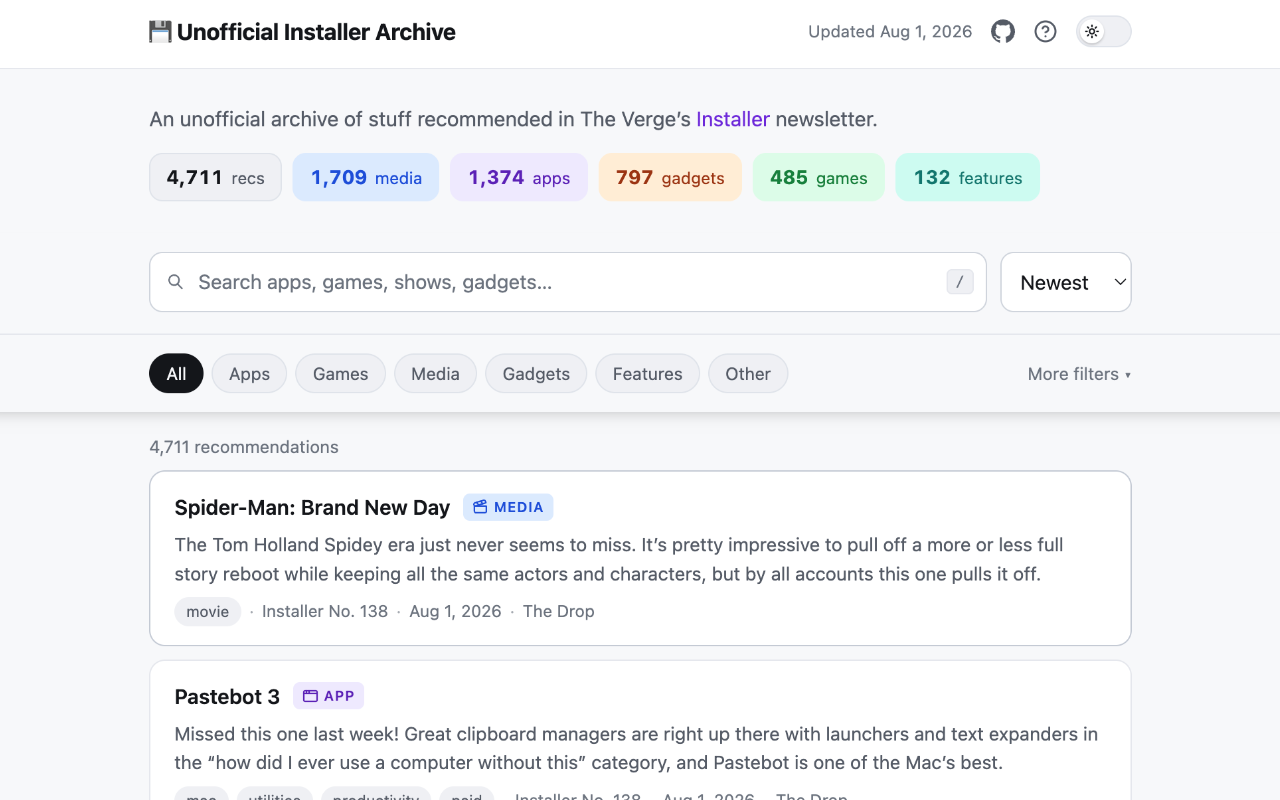
Task: Click the magnifier icon in search box
Action: [175, 282]
